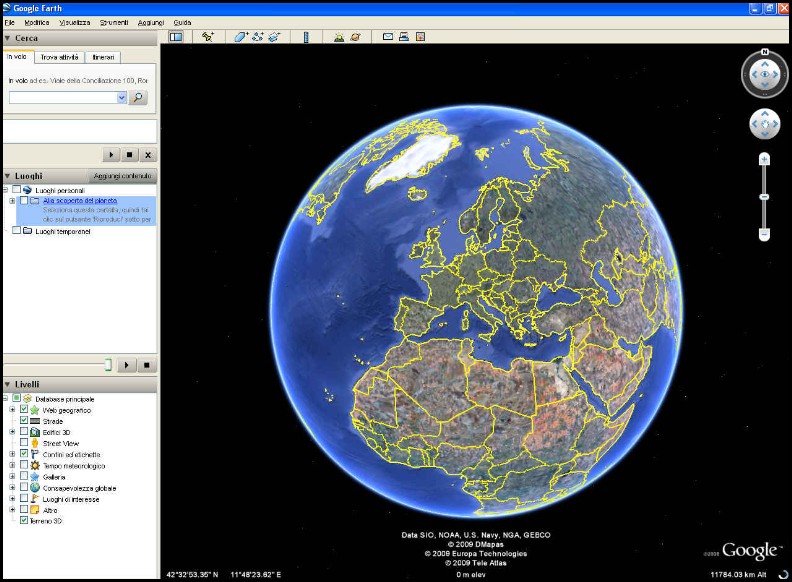The image size is (792, 582).
Task: Open the search box dropdown arrow
Action: click(x=121, y=98)
